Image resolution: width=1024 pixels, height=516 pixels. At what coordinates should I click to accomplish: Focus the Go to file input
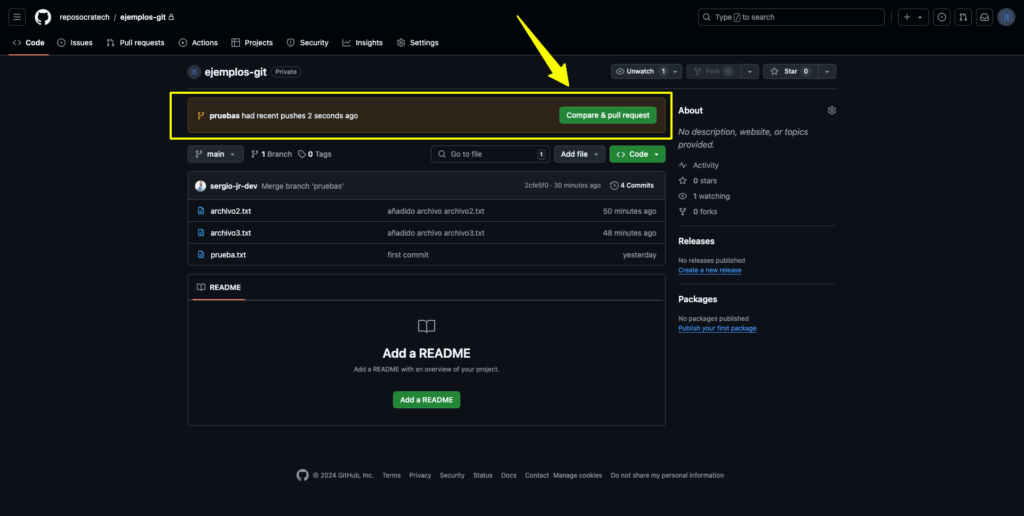point(490,154)
